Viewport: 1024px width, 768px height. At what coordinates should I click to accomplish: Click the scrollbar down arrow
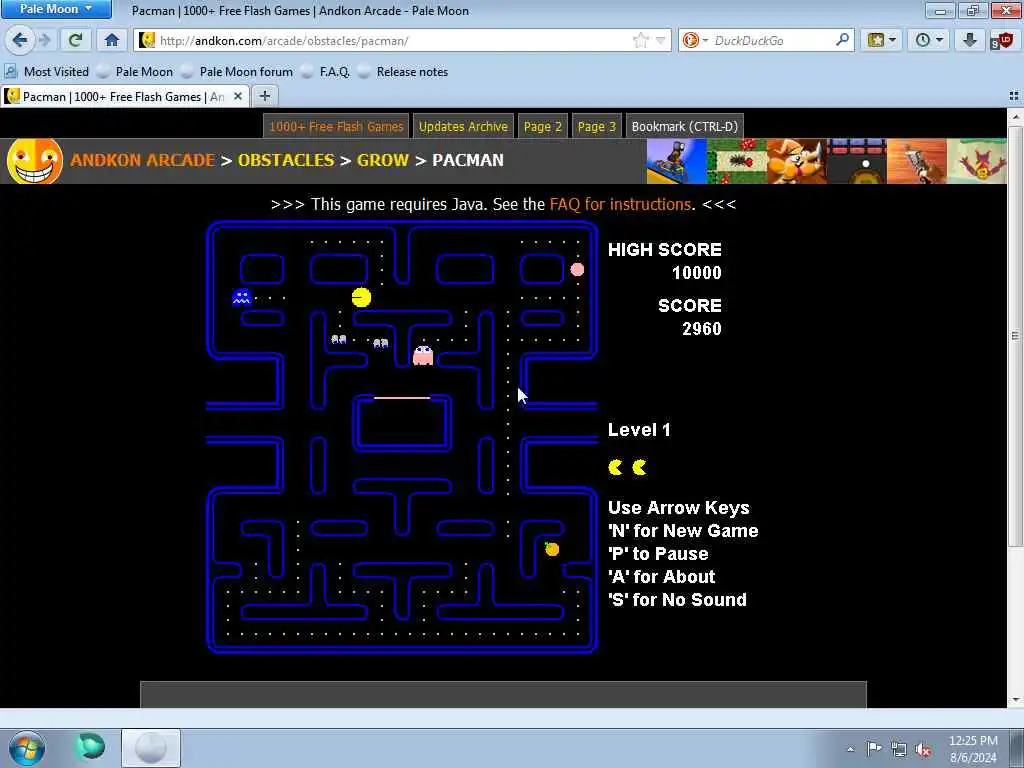(1015, 699)
